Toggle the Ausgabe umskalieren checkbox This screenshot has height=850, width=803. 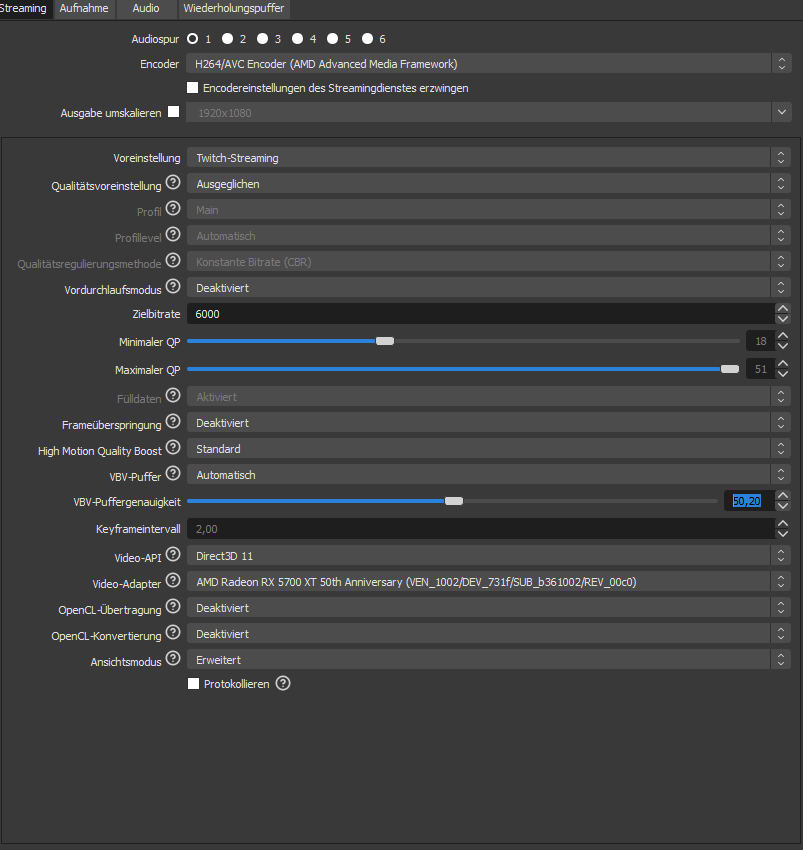(x=174, y=112)
